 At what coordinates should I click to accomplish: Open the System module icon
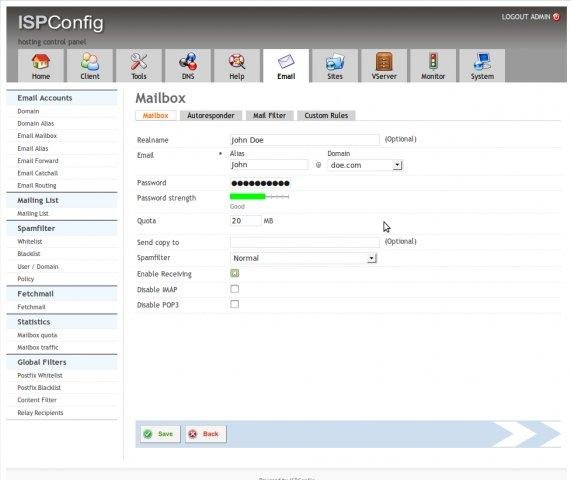[x=482, y=61]
